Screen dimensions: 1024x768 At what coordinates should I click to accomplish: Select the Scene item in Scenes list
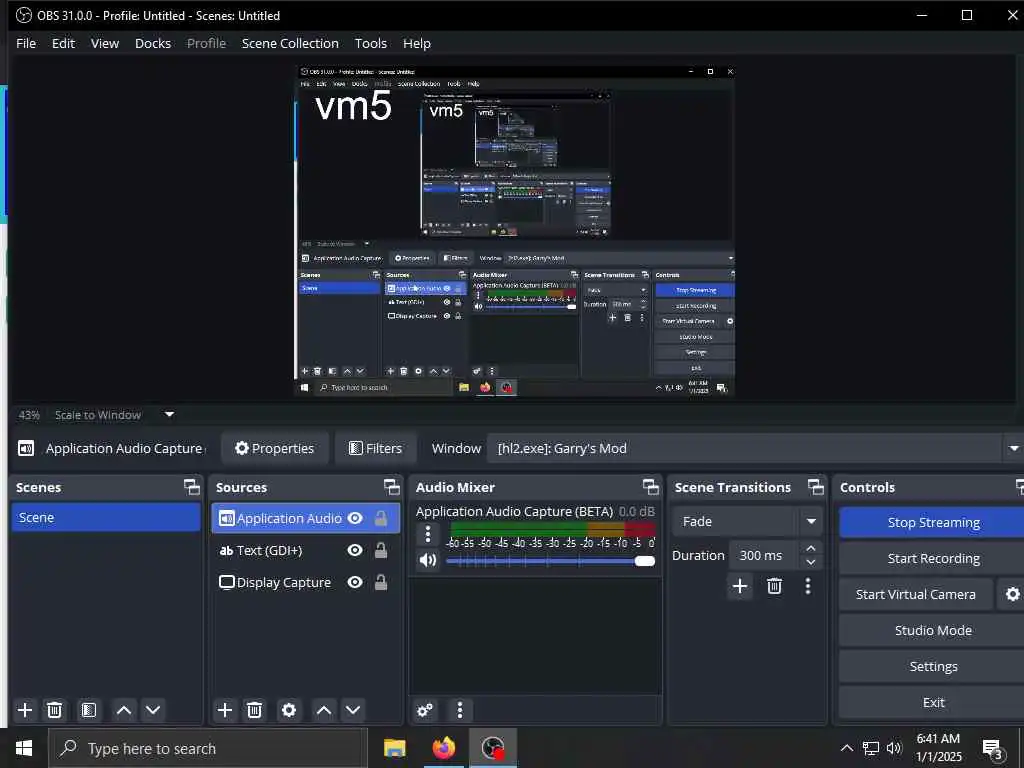coord(106,517)
